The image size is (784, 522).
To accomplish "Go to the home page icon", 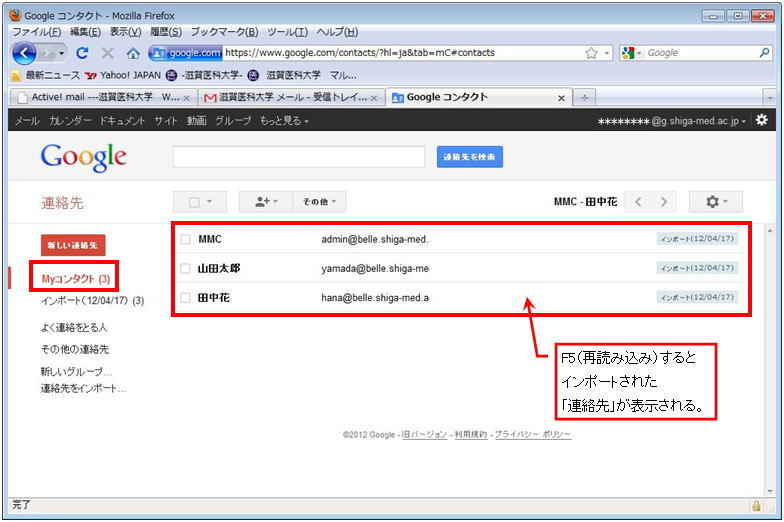I will [133, 52].
